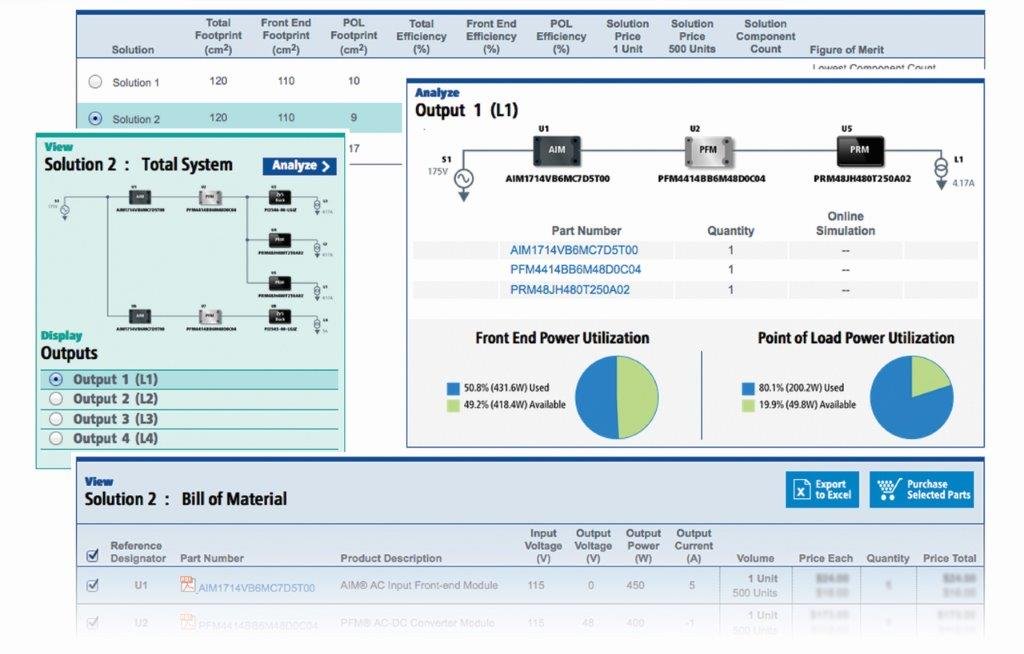Open the PDF icon next to AIM1714VB6MC7D5T00
The image size is (1024, 654).
[x=186, y=586]
